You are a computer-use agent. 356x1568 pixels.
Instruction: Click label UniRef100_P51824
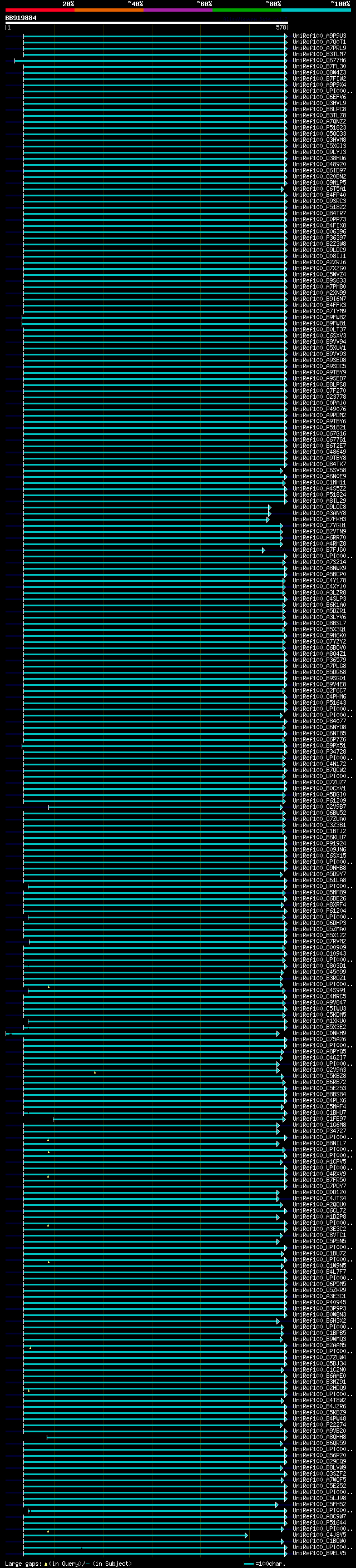[319, 495]
